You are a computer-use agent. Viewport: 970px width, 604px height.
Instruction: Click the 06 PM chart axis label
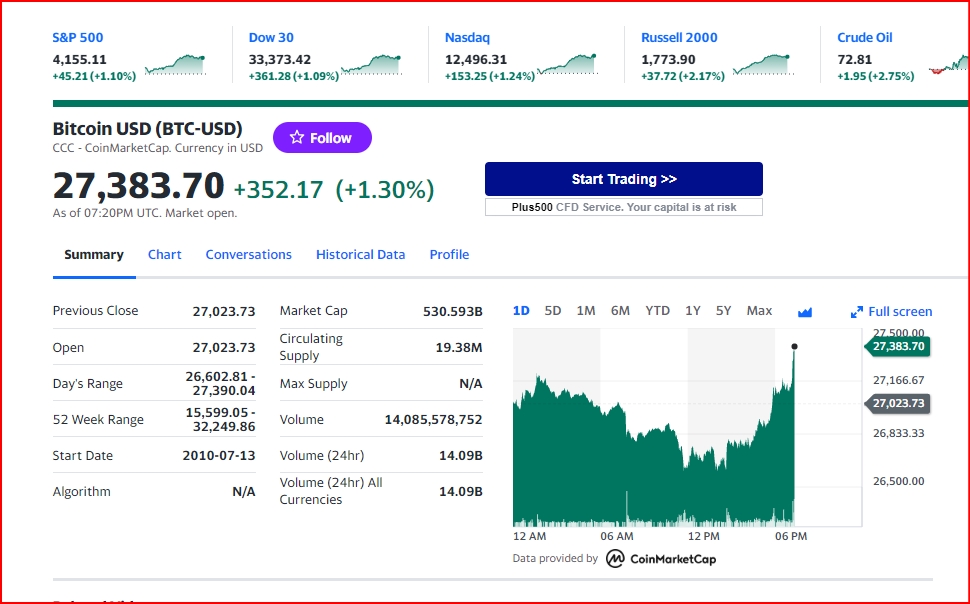(x=791, y=536)
